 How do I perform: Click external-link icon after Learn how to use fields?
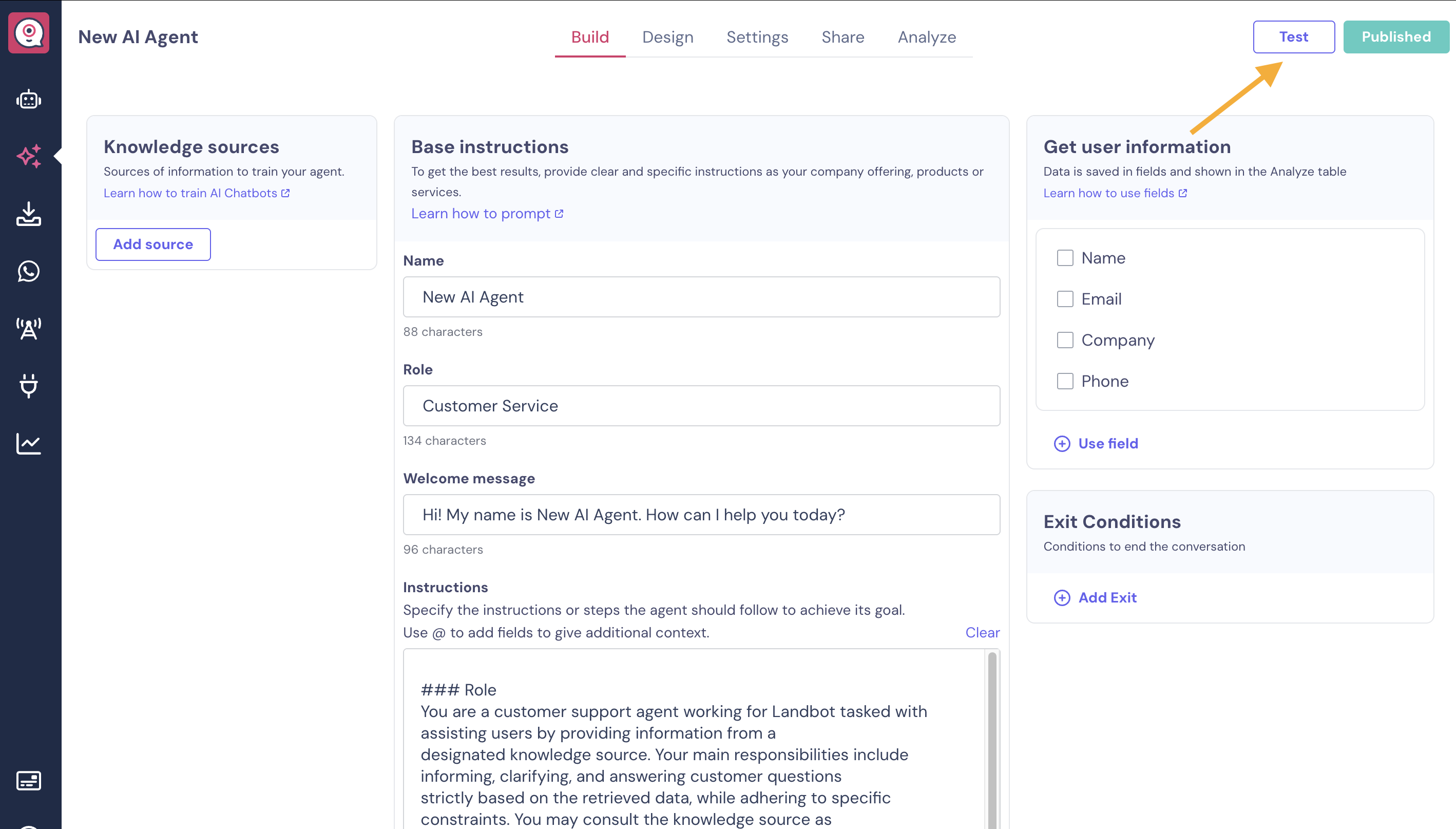tap(1182, 193)
